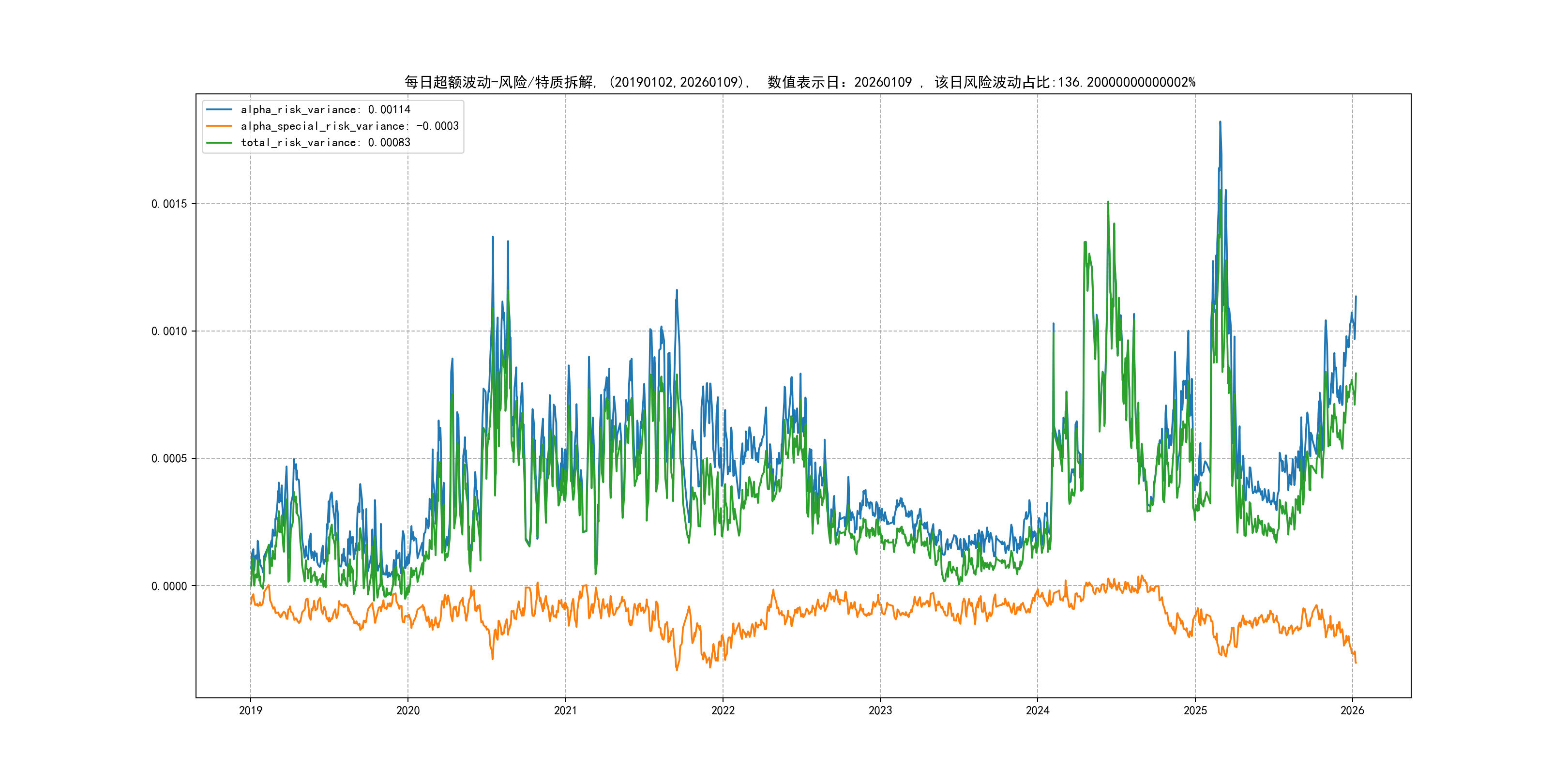Click the 0.0000 y-axis label

(169, 586)
